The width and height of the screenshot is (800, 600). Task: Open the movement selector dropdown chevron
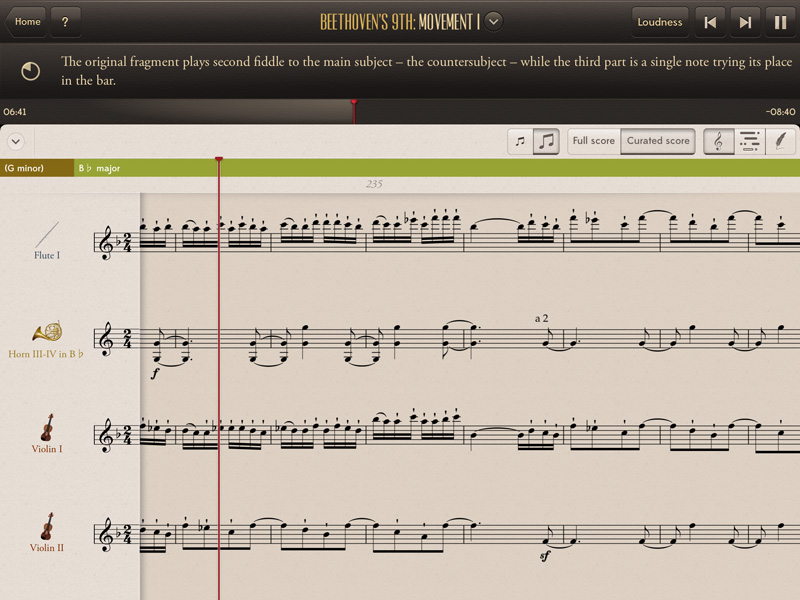[x=493, y=22]
